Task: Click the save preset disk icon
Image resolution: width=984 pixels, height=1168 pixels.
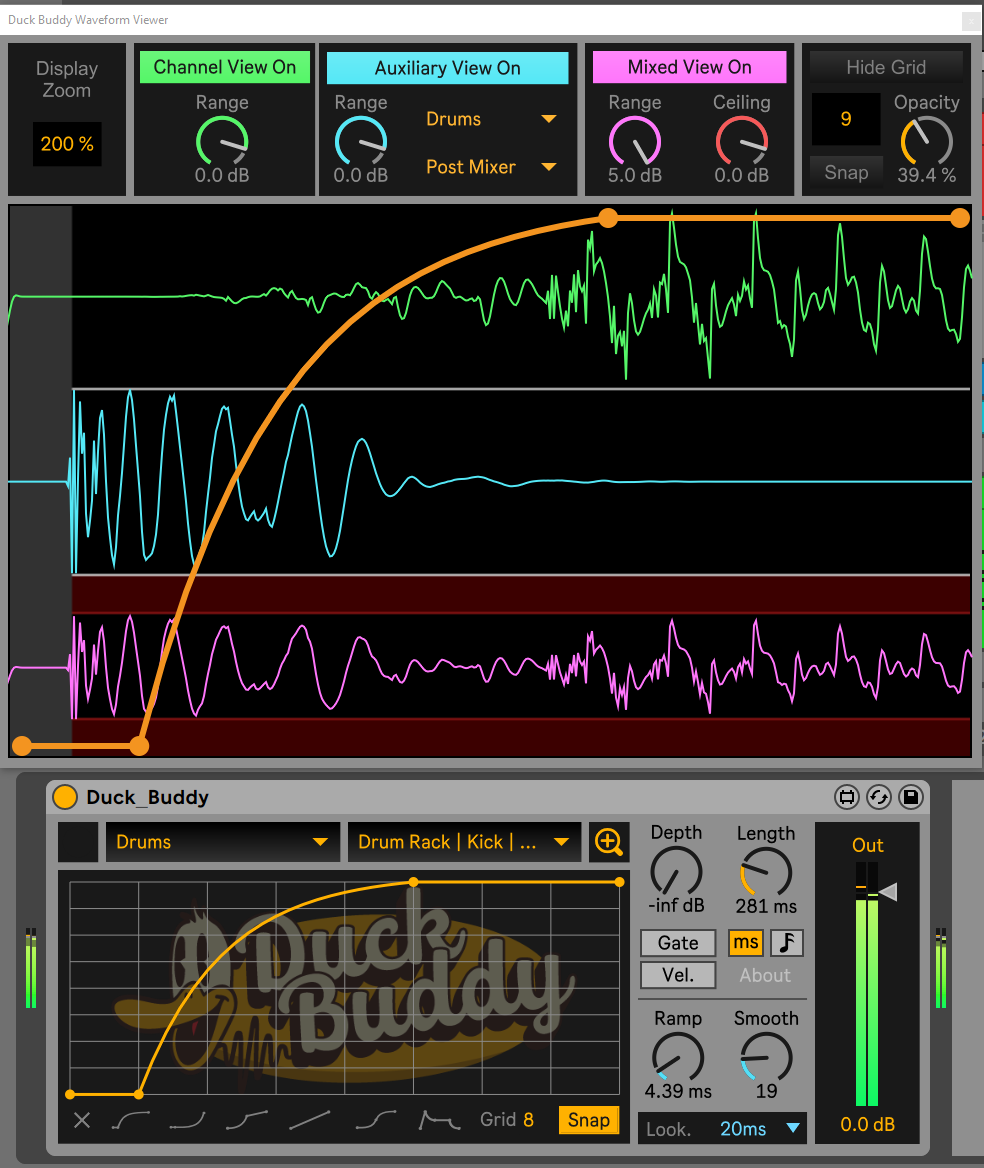Action: pyautogui.click(x=910, y=797)
